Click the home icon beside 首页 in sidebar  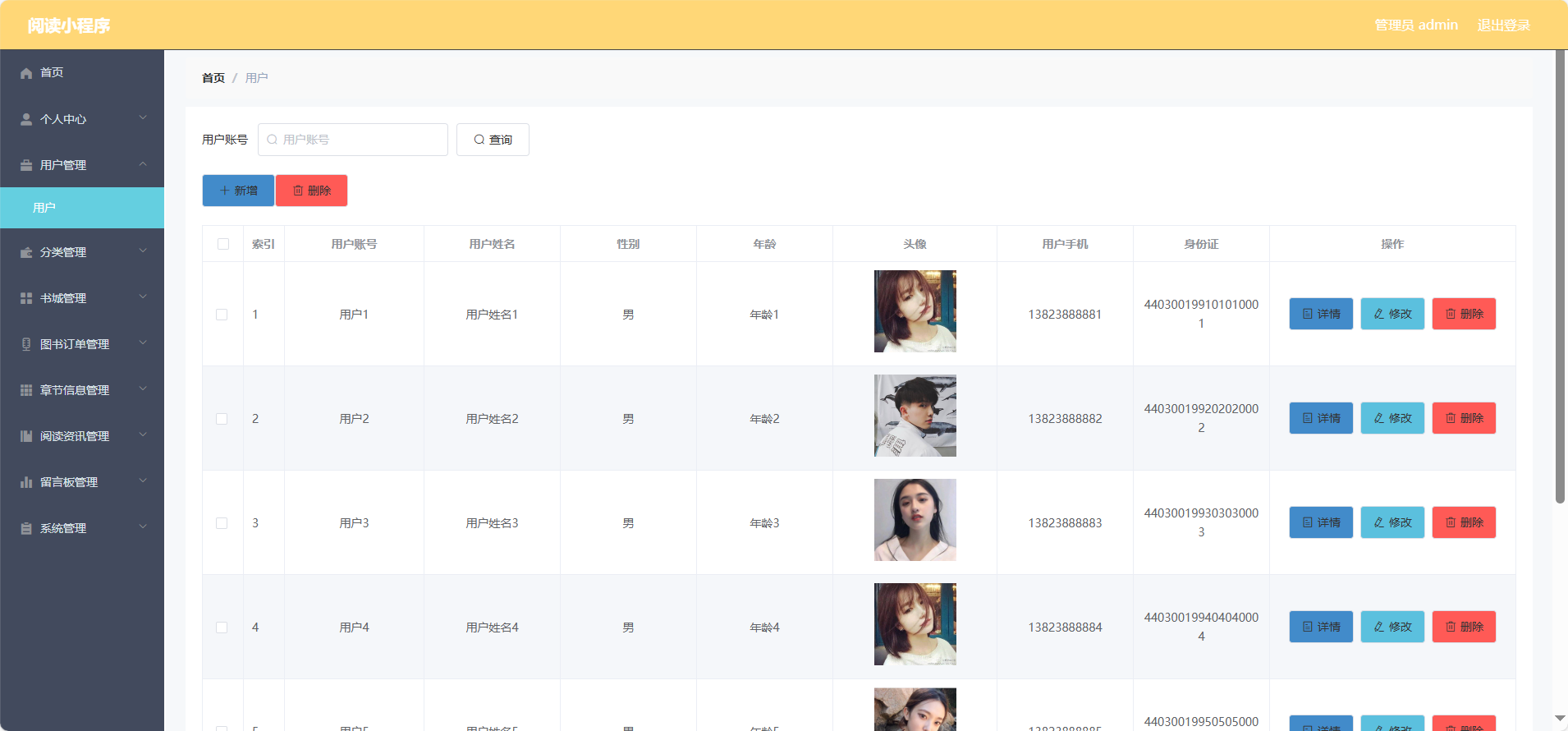[x=26, y=73]
